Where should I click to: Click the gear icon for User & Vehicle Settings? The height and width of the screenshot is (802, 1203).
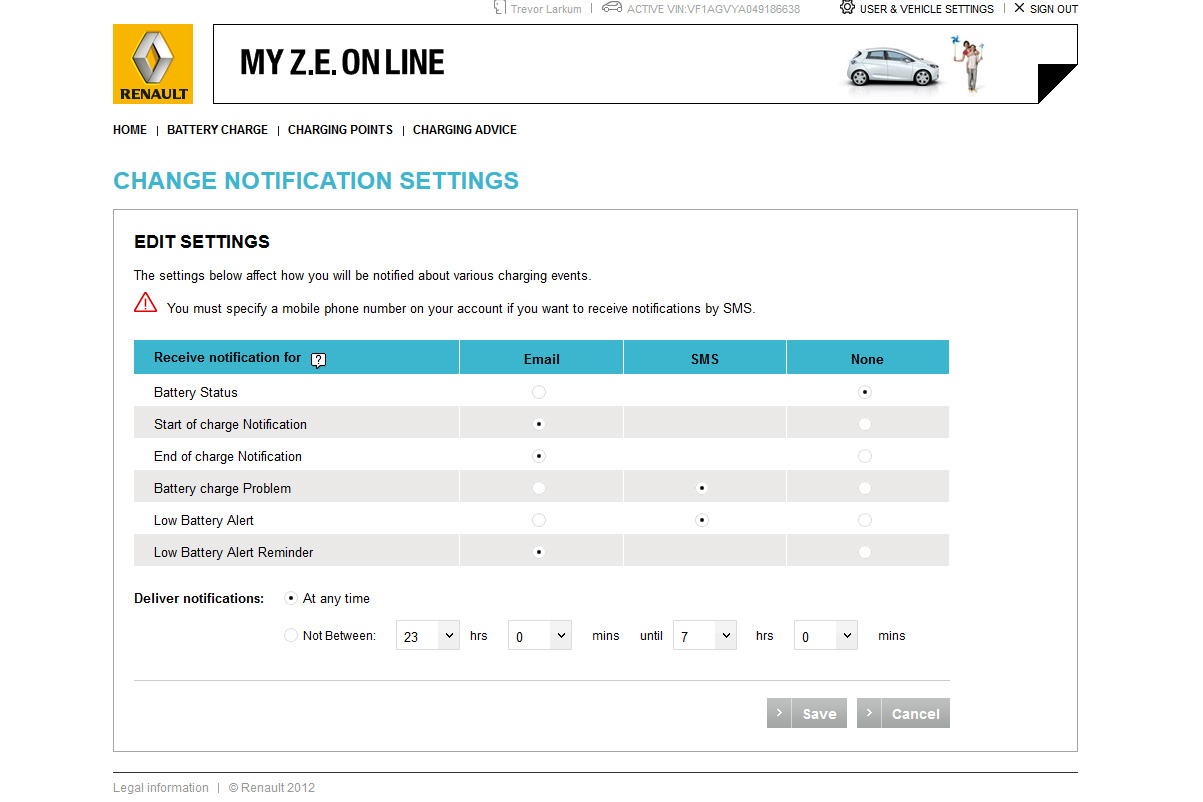847,8
